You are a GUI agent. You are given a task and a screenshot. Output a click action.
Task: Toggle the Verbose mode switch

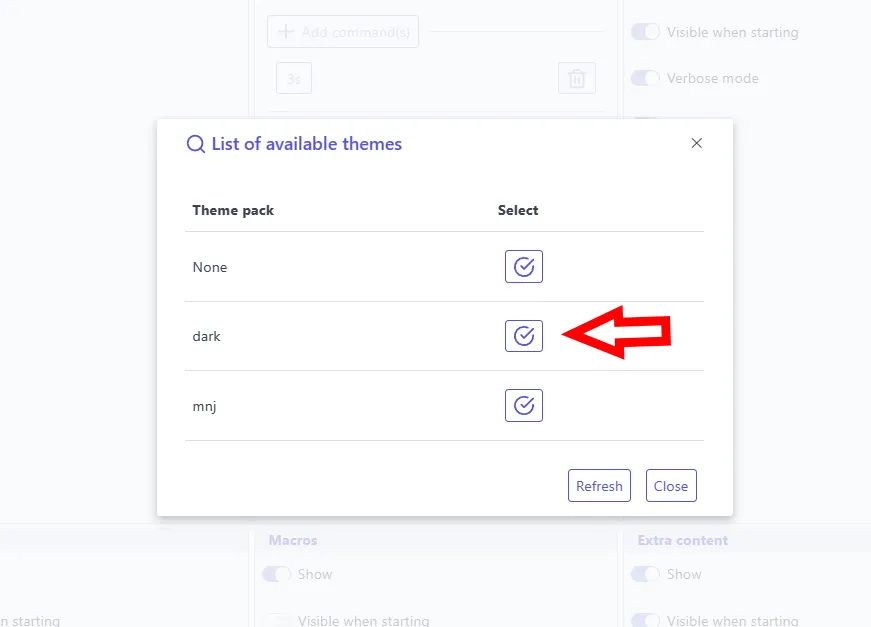click(645, 78)
